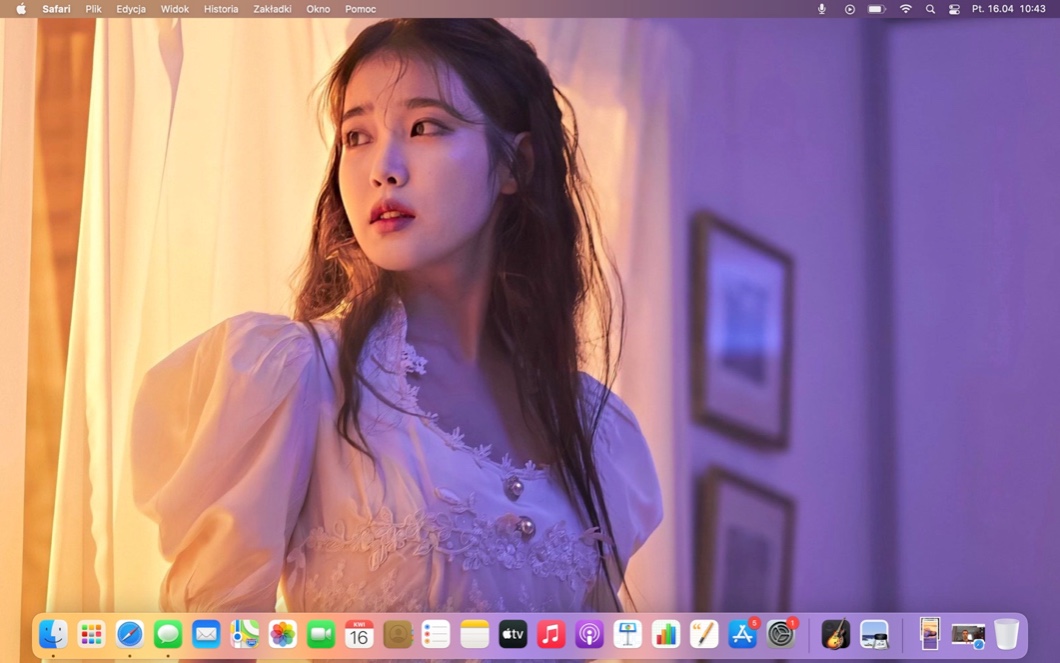
Task: Expand the battery status menu
Action: click(x=877, y=9)
